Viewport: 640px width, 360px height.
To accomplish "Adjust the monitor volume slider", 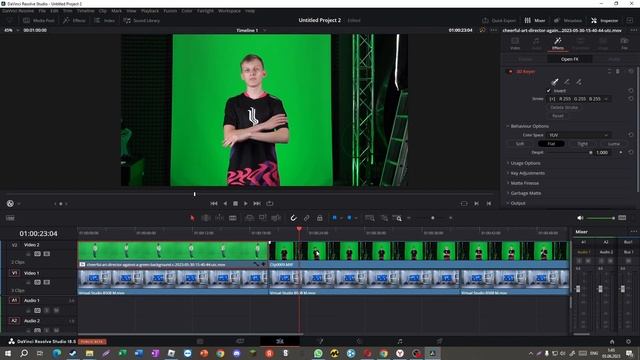I will point(600,218).
